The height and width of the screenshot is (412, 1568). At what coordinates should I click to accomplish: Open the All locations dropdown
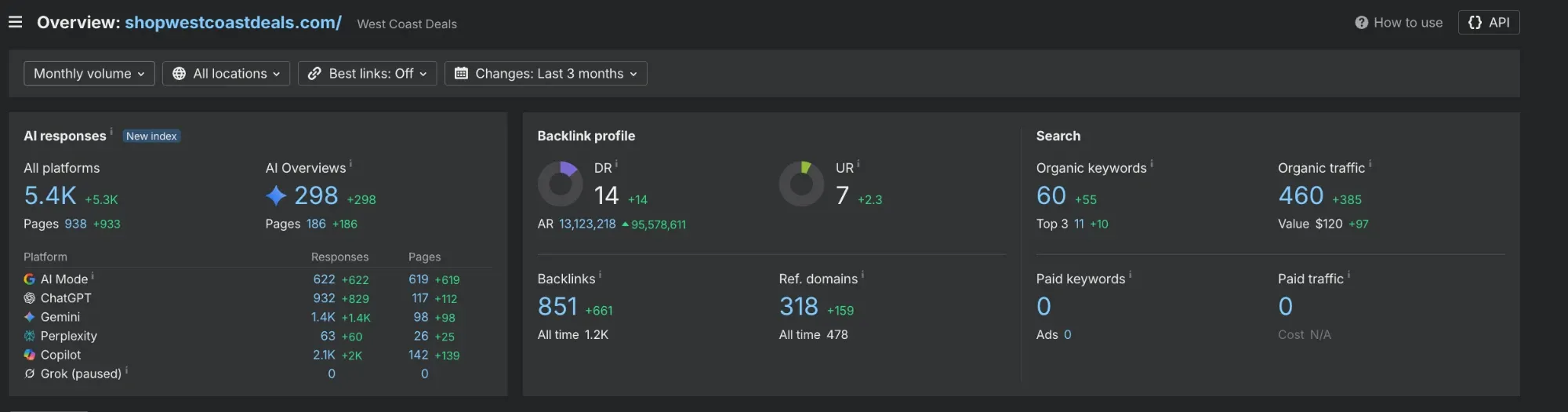(226, 73)
